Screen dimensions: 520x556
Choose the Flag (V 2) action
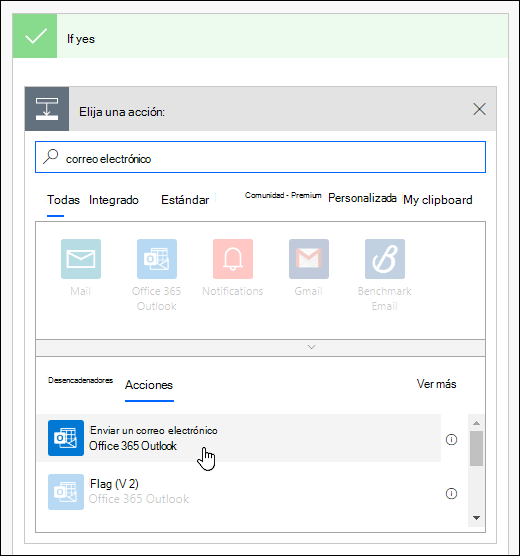239,492
